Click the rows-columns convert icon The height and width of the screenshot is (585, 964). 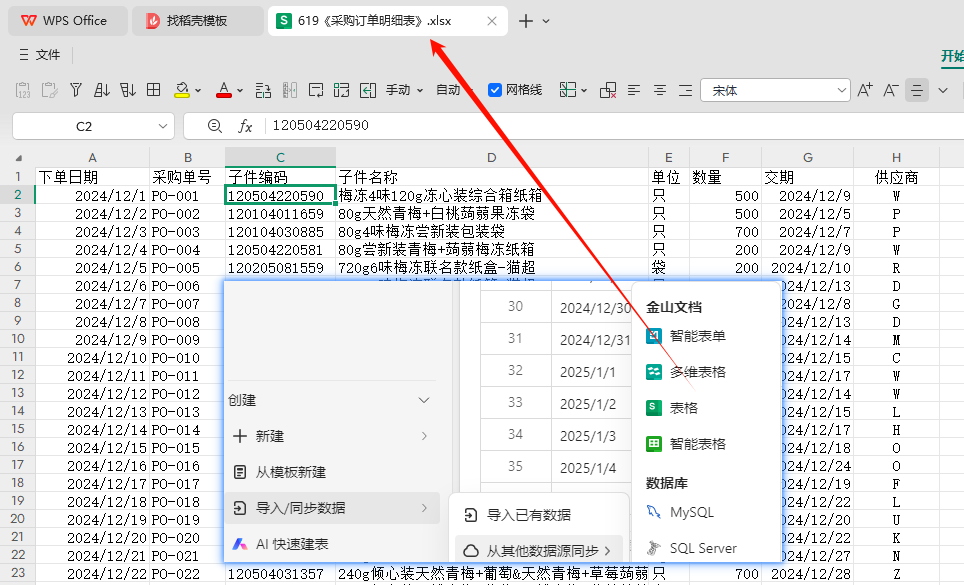pos(263,90)
